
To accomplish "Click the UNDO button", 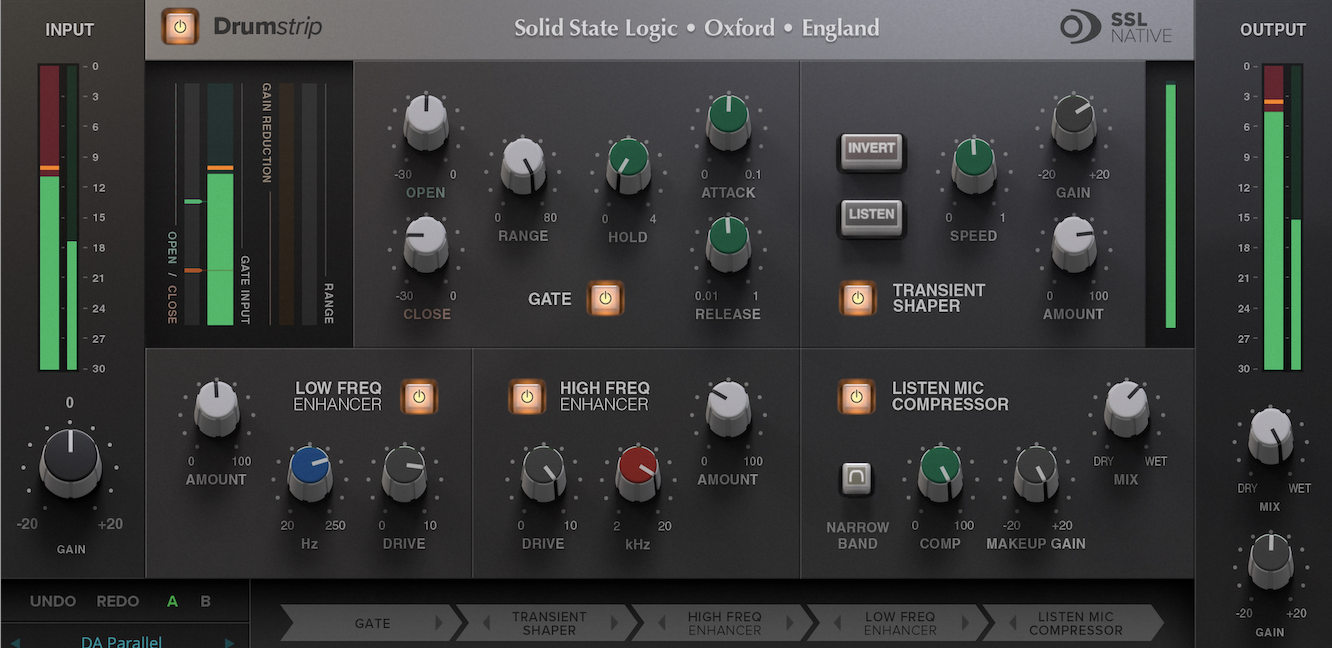I will [52, 601].
